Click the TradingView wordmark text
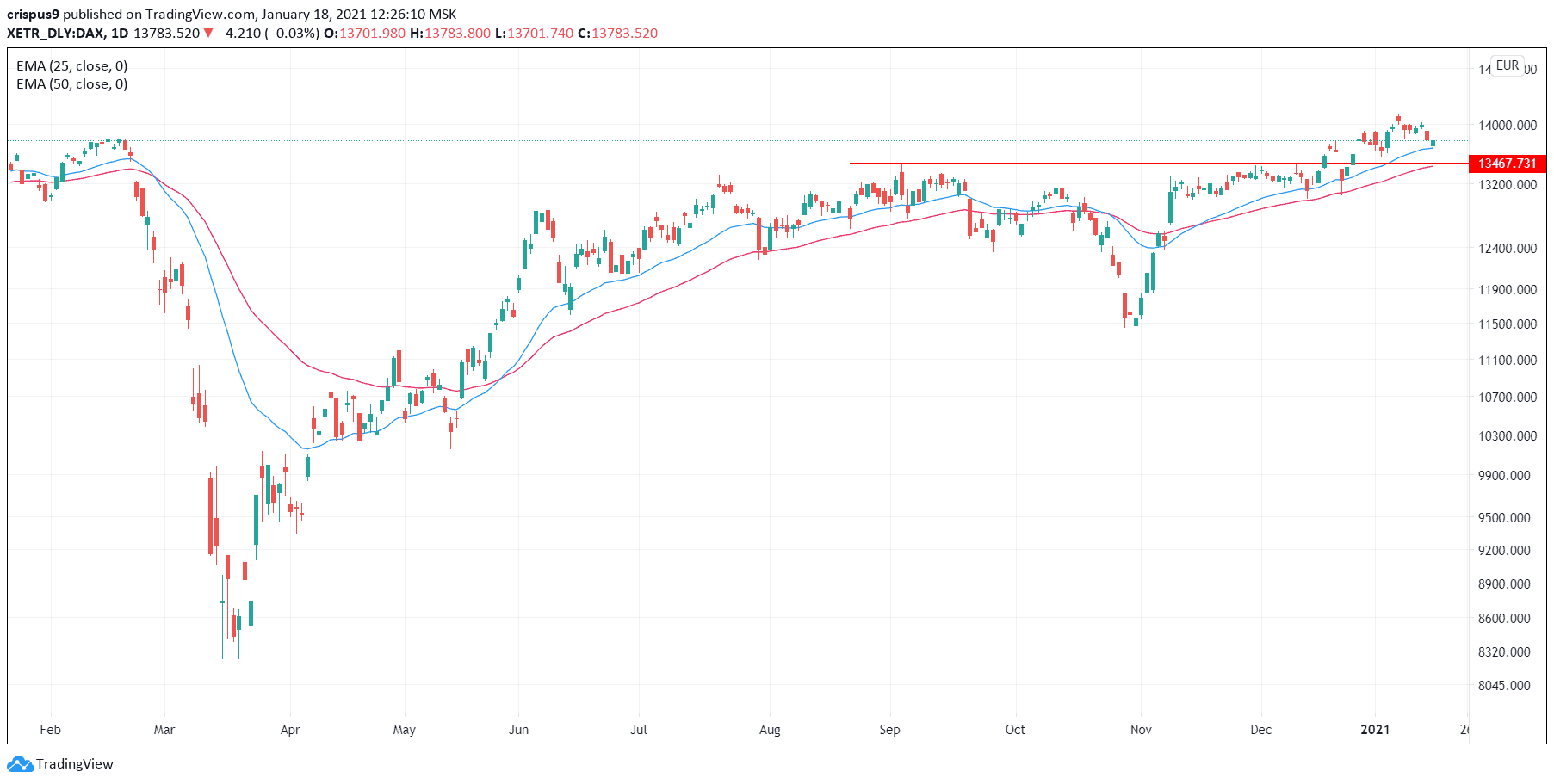This screenshot has width=1554, height=784. point(75,763)
